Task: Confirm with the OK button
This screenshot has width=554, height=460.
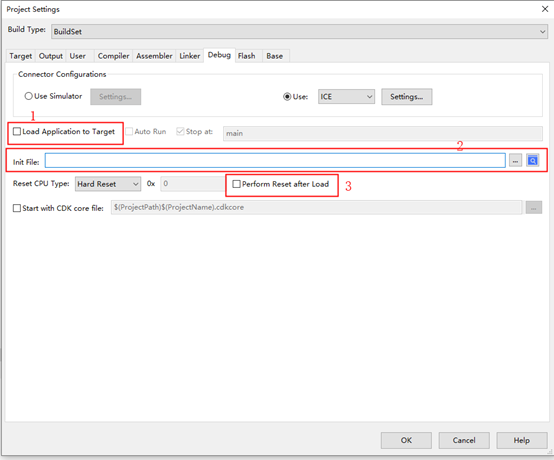Action: click(x=406, y=440)
